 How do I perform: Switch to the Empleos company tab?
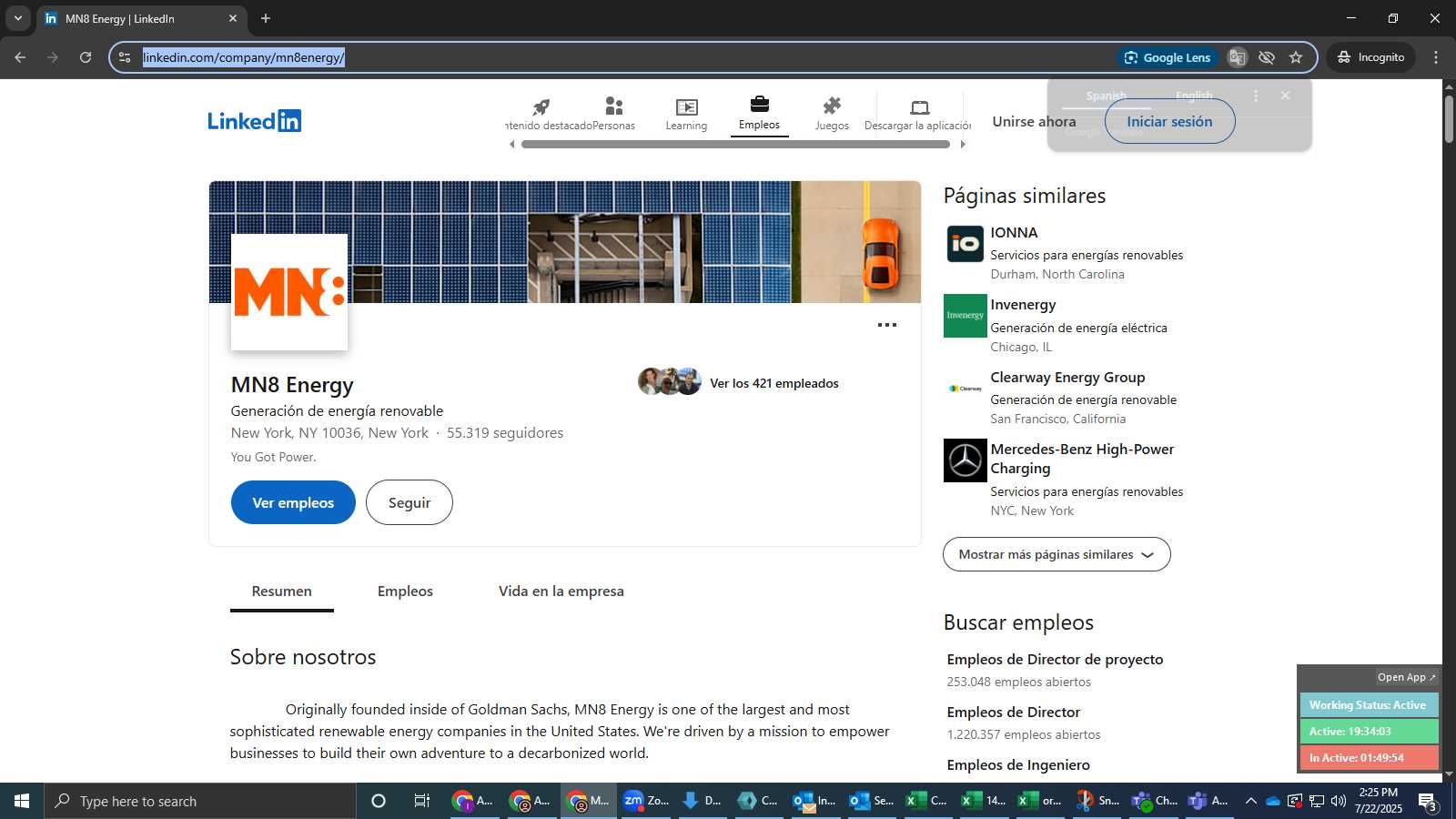click(x=405, y=591)
